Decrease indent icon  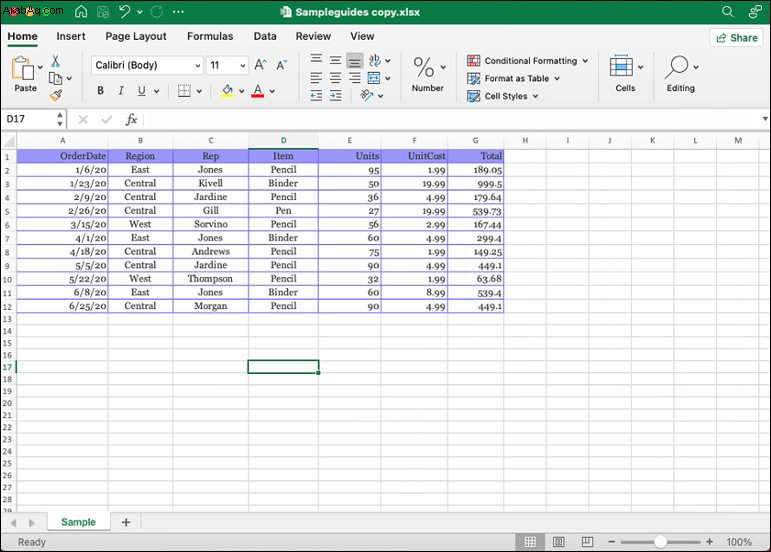[316, 95]
